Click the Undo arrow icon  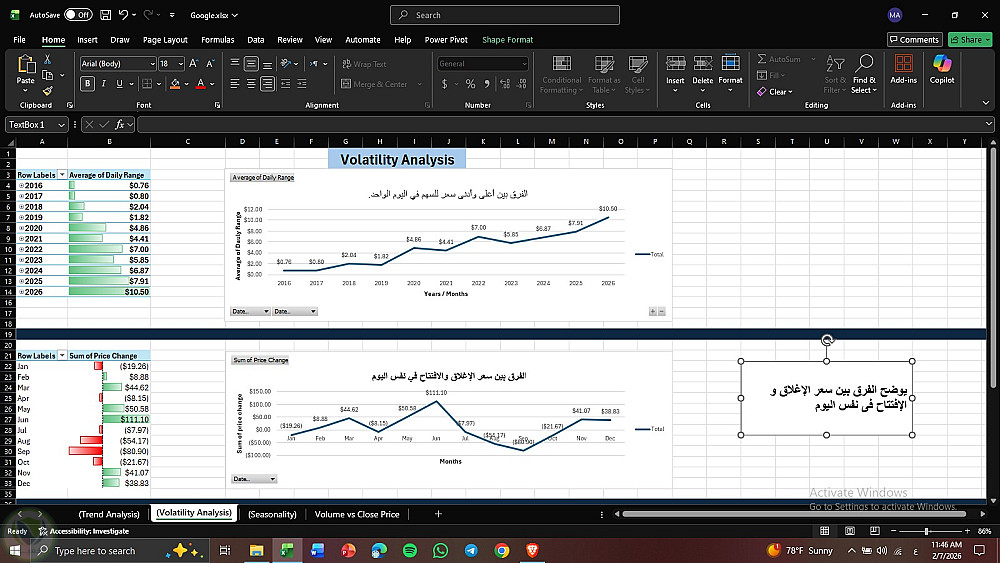point(124,15)
